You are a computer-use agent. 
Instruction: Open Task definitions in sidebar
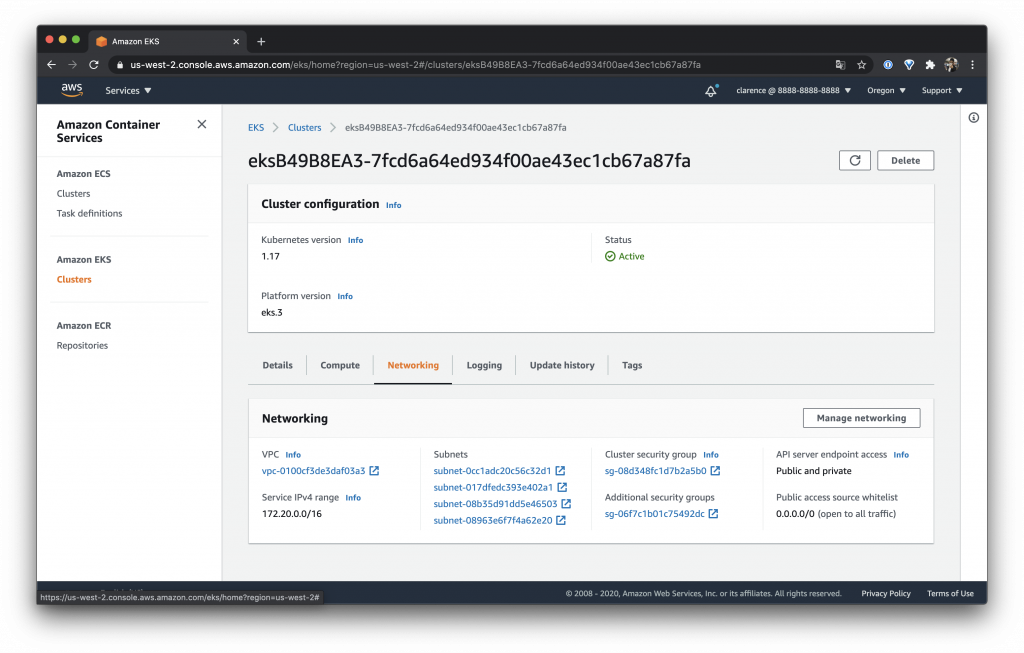[89, 214]
